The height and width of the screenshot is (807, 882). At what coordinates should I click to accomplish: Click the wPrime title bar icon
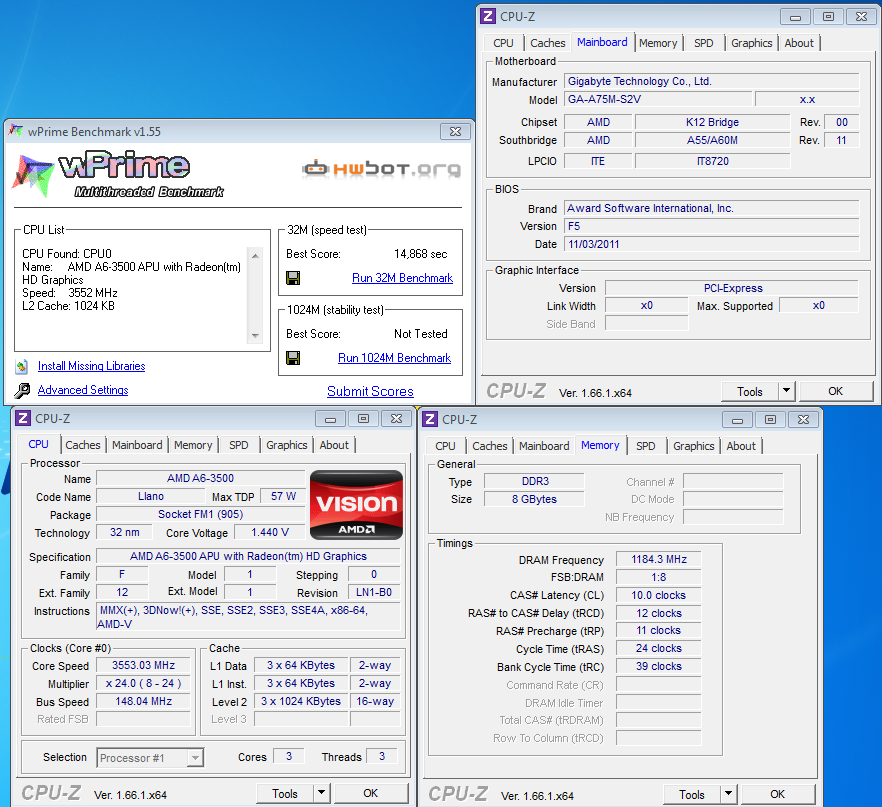tap(16, 131)
